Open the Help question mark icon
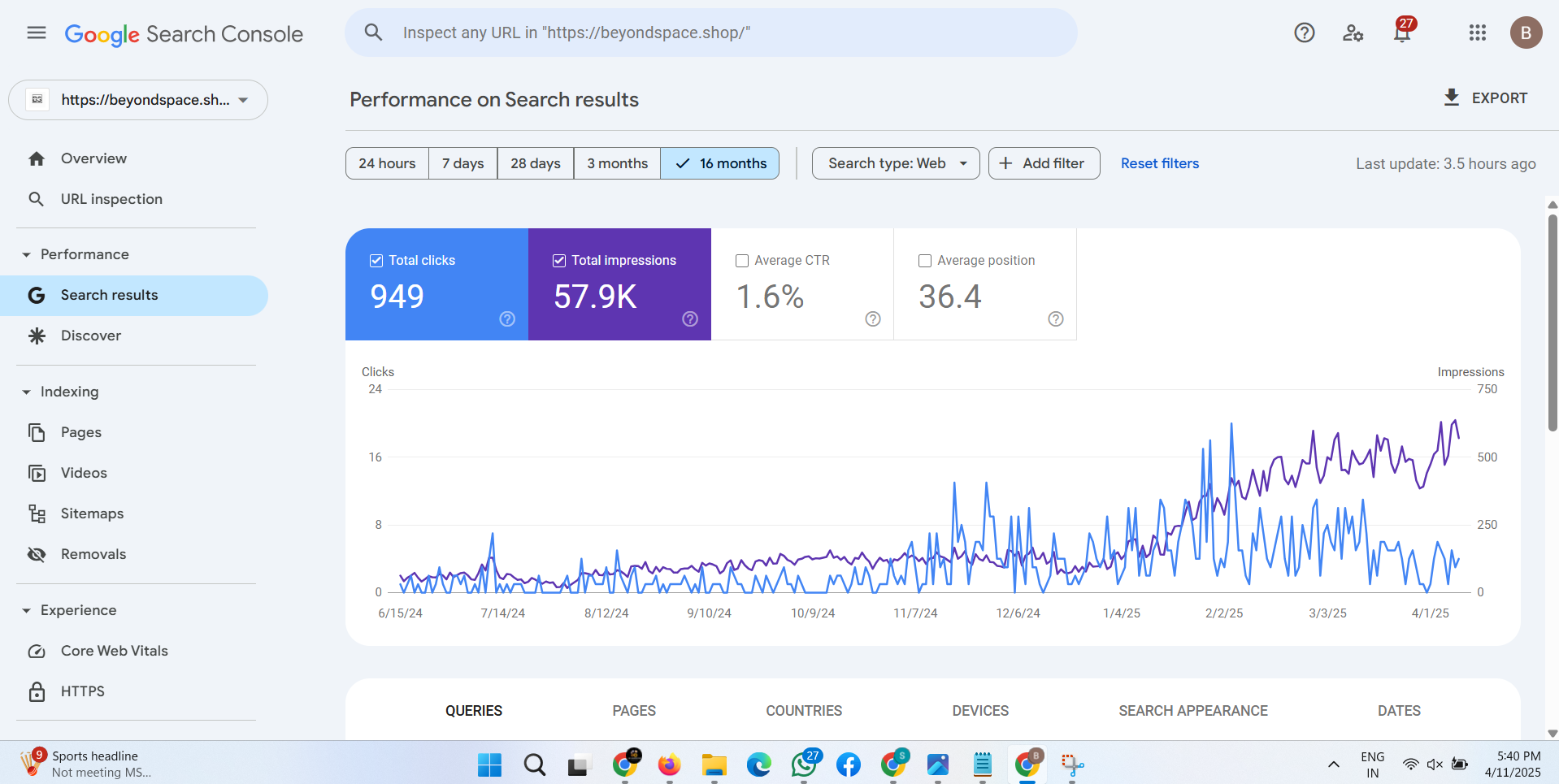1559x784 pixels. [x=1305, y=32]
